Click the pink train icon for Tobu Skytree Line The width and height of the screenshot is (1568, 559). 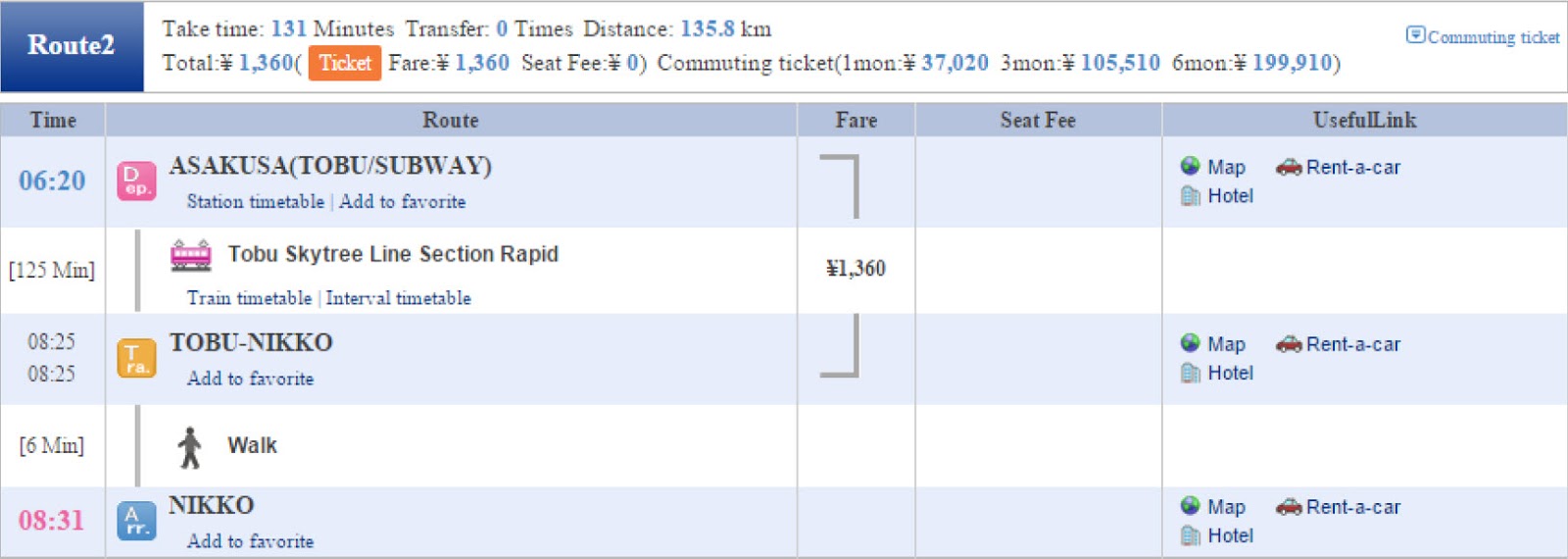[190, 255]
